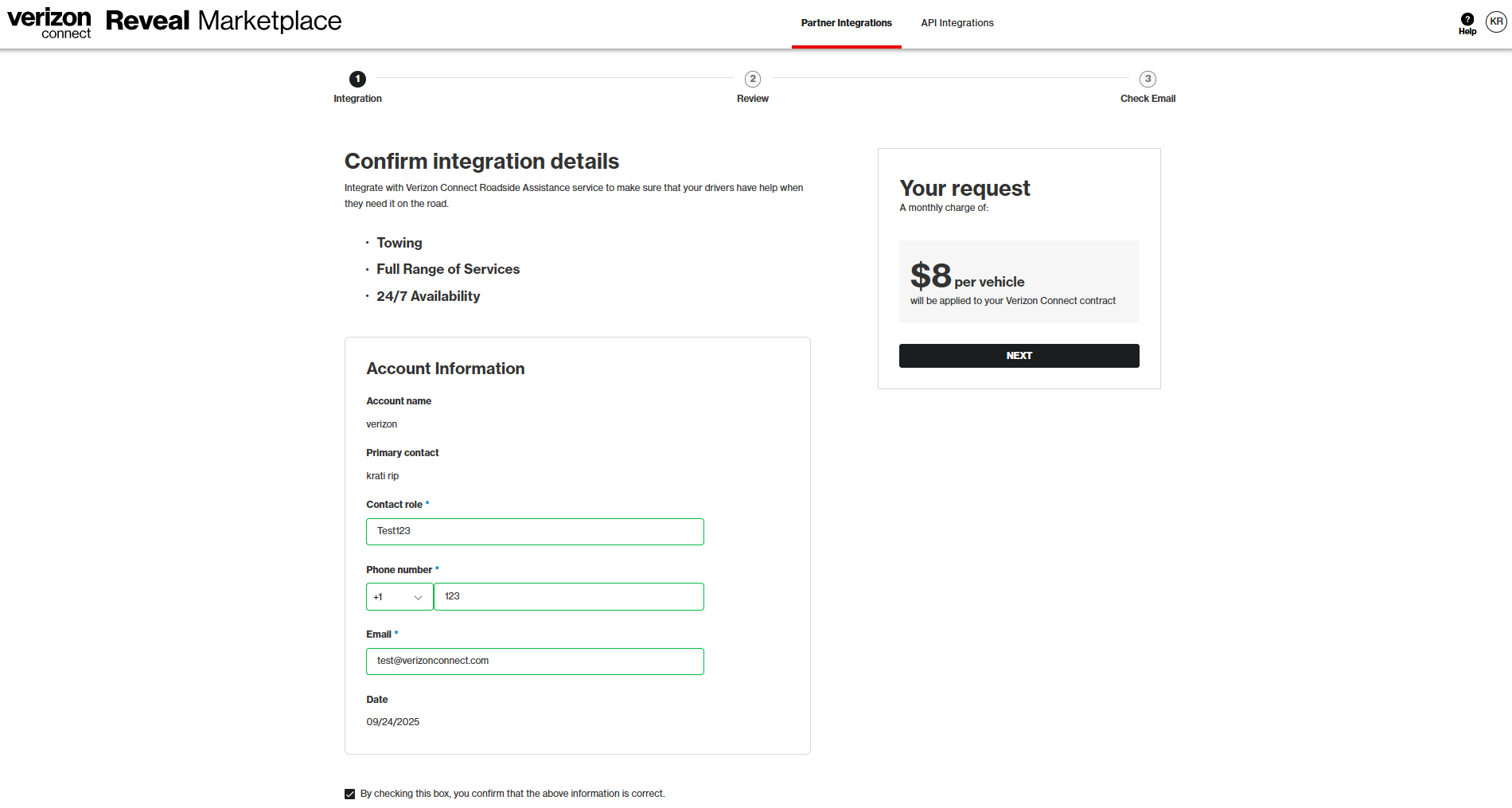Image resolution: width=1512 pixels, height=808 pixels.
Task: Open the +1 country code dropdown
Action: pos(399,597)
